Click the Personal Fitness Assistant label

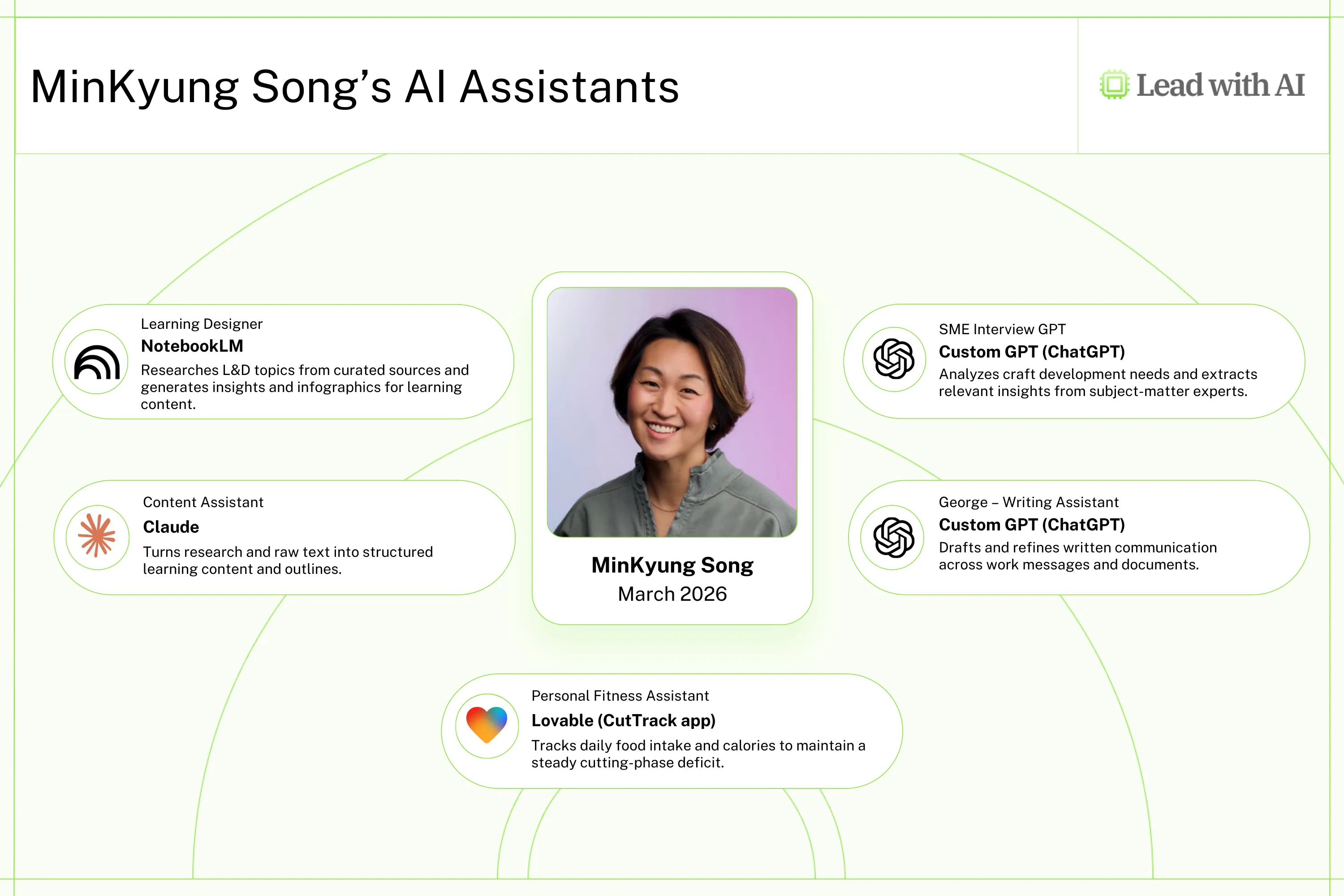[620, 695]
